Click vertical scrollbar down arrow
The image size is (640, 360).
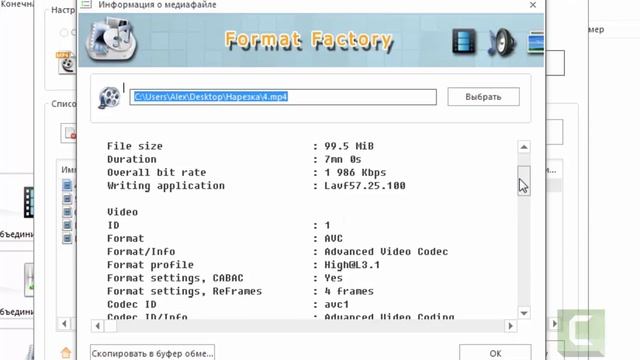(524, 313)
